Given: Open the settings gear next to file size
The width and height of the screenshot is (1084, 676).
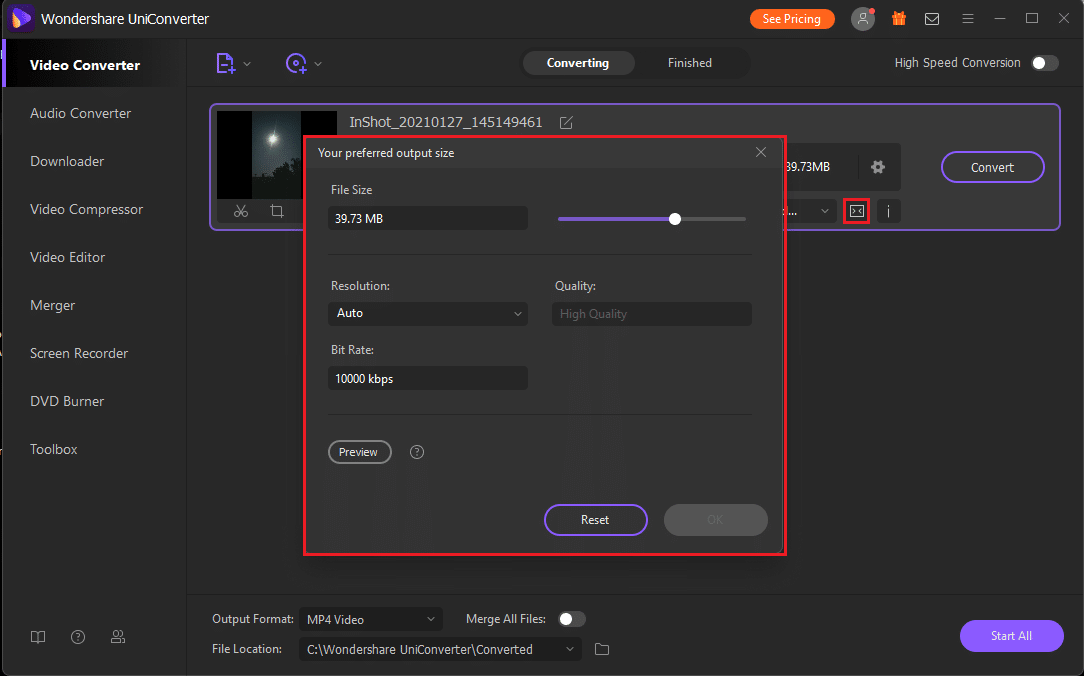Looking at the screenshot, I should tap(878, 167).
